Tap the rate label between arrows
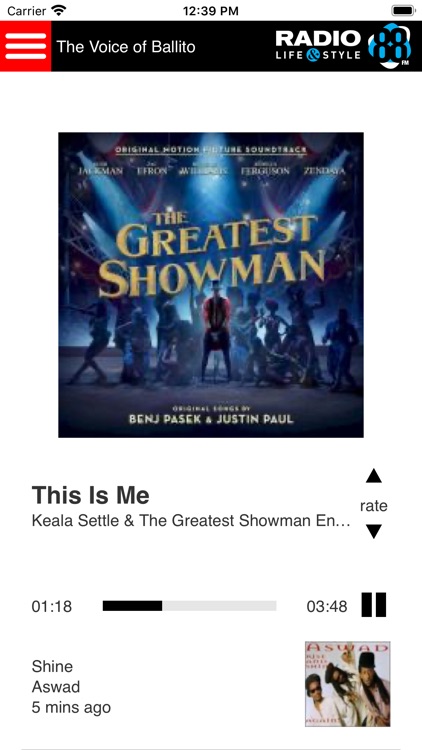Screen dimensions: 422x750 tap(374, 506)
